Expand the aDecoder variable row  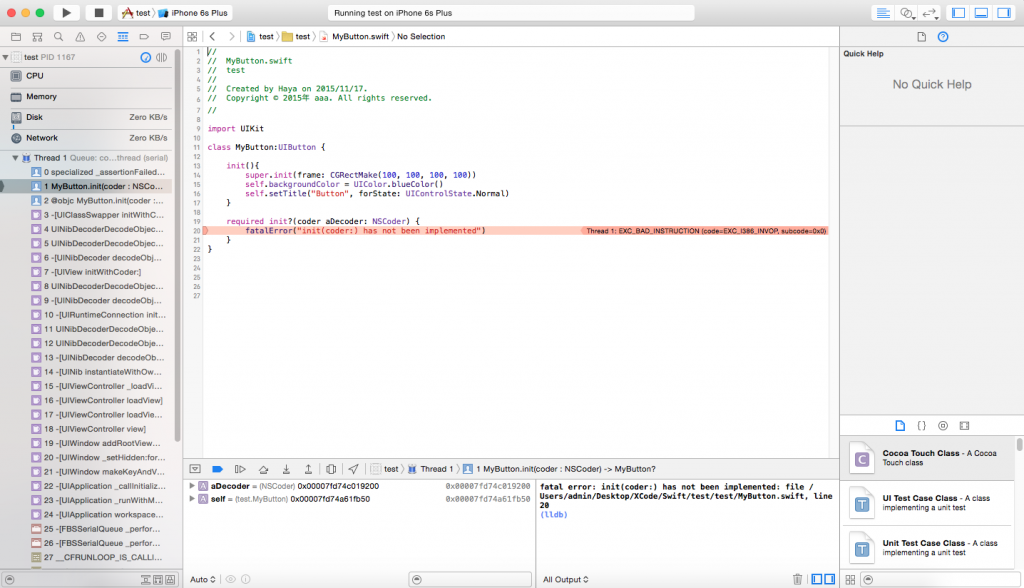pos(192,485)
